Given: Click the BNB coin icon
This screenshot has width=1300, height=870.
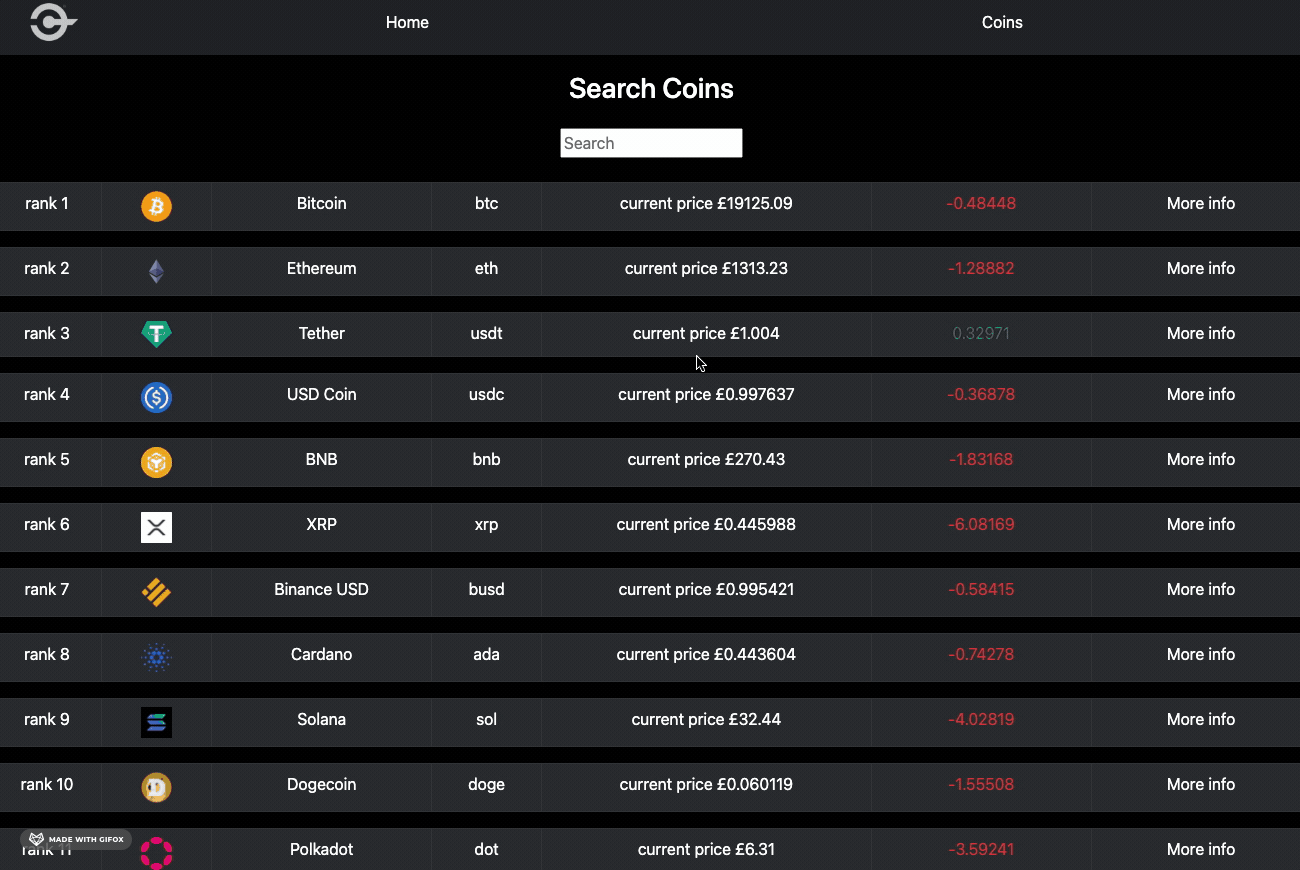Looking at the screenshot, I should [156, 462].
